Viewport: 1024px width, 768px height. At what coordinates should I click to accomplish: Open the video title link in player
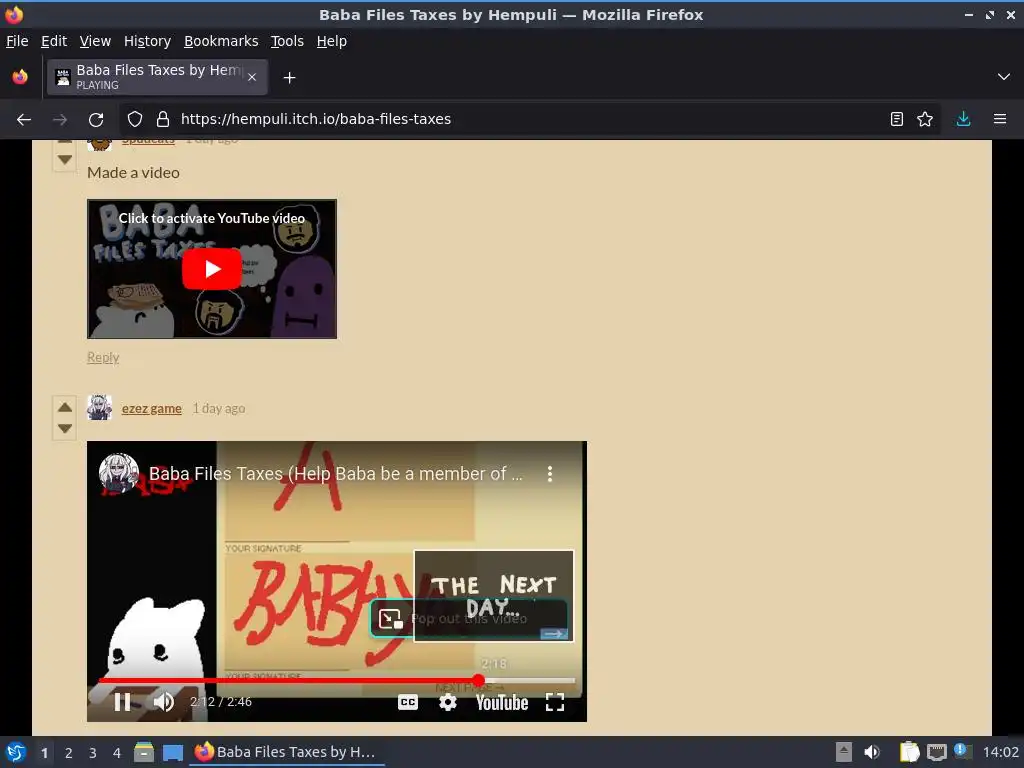336,474
